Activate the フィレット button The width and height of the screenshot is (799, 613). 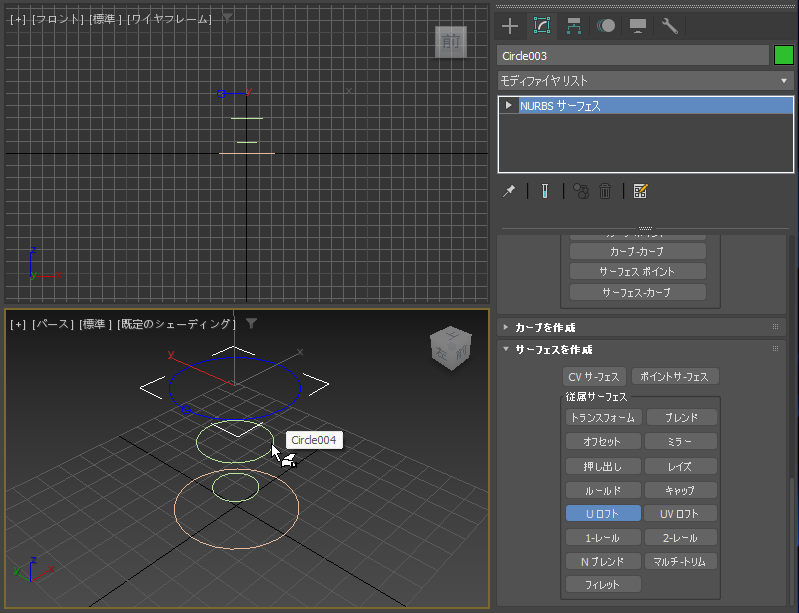(x=603, y=584)
